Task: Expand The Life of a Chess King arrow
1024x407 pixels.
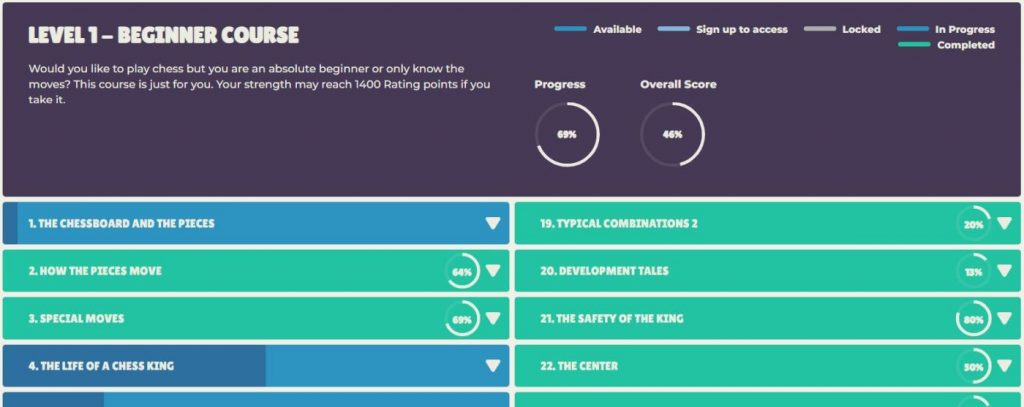Action: point(493,366)
